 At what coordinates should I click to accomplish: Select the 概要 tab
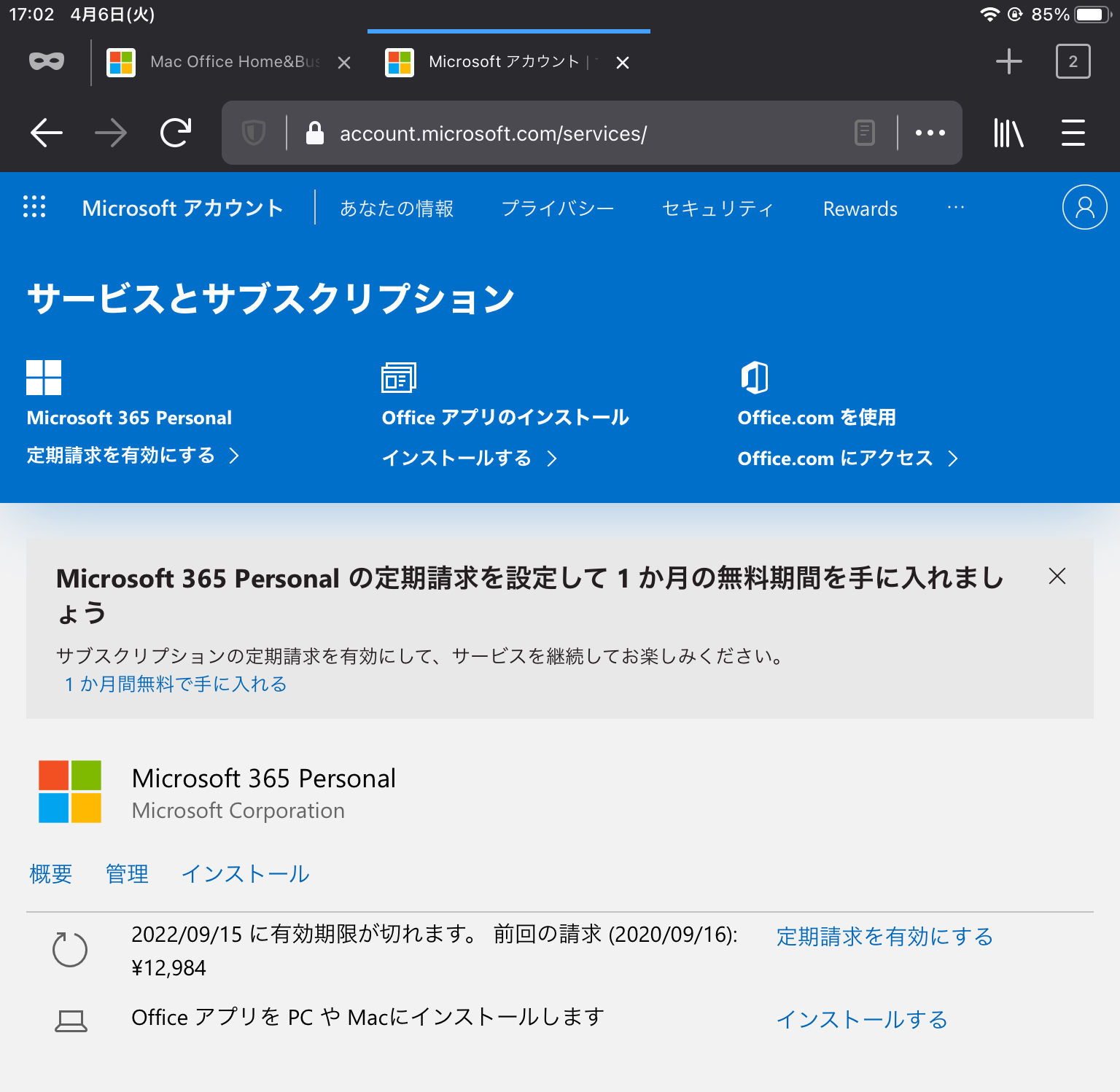[51, 873]
